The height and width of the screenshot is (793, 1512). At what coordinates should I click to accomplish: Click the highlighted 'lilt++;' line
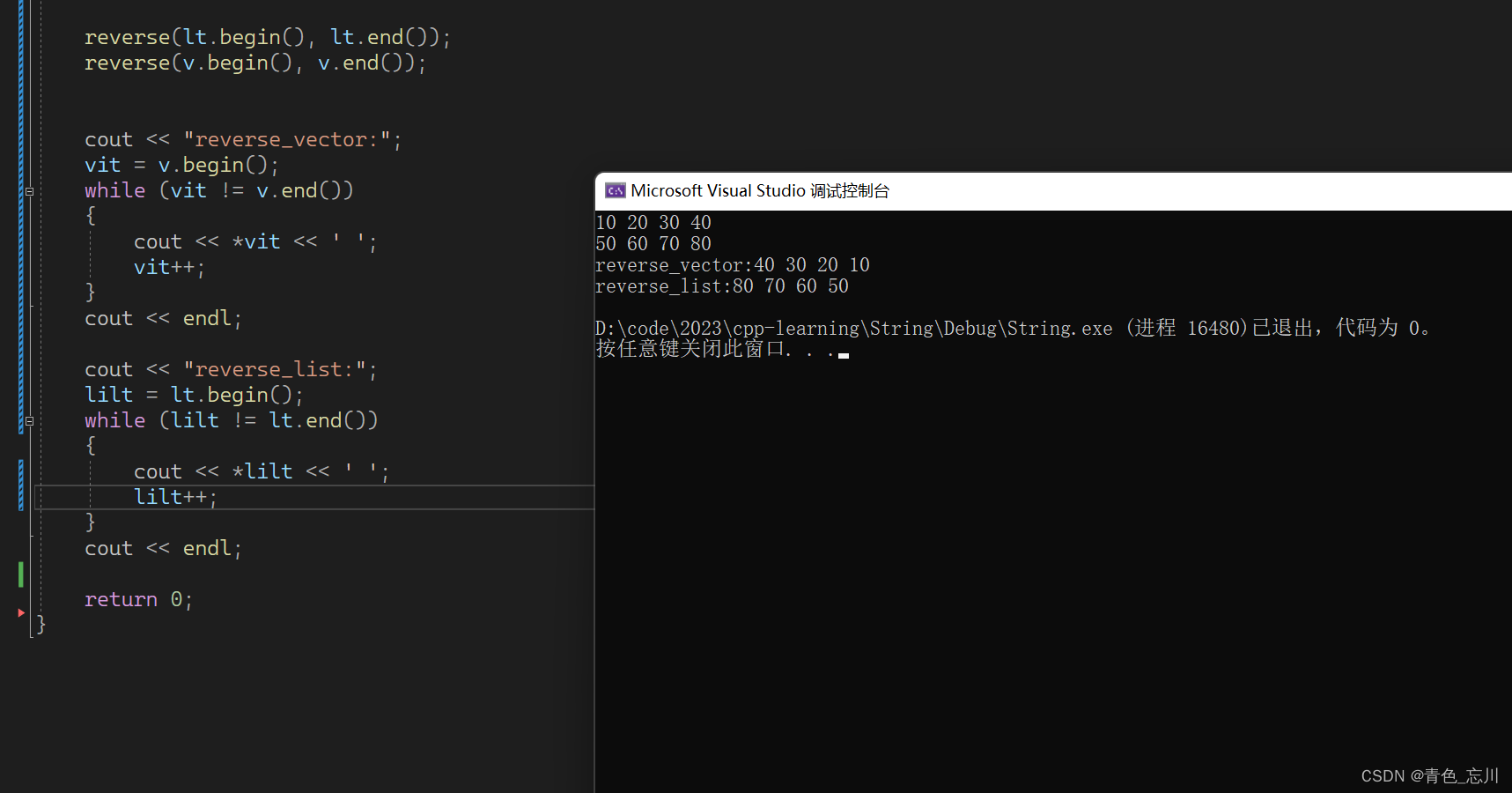click(175, 497)
